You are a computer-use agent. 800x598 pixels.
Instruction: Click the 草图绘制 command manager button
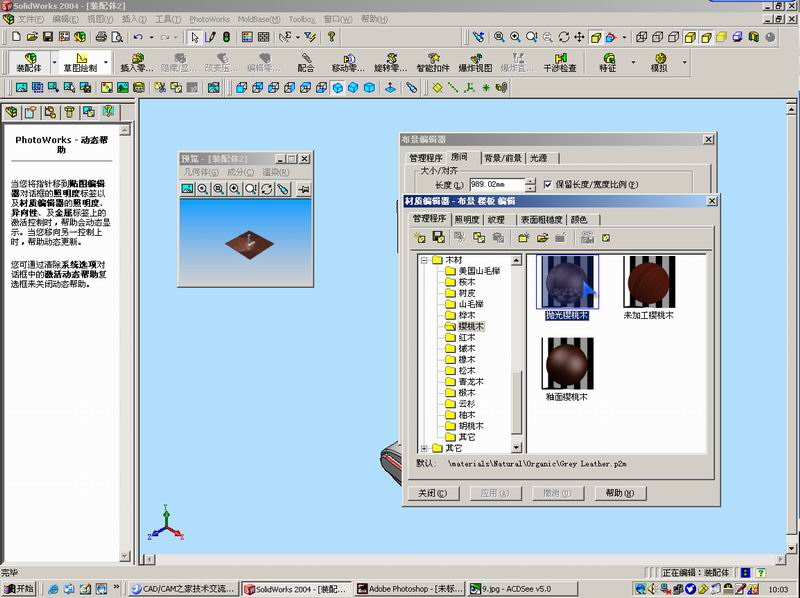click(x=81, y=62)
